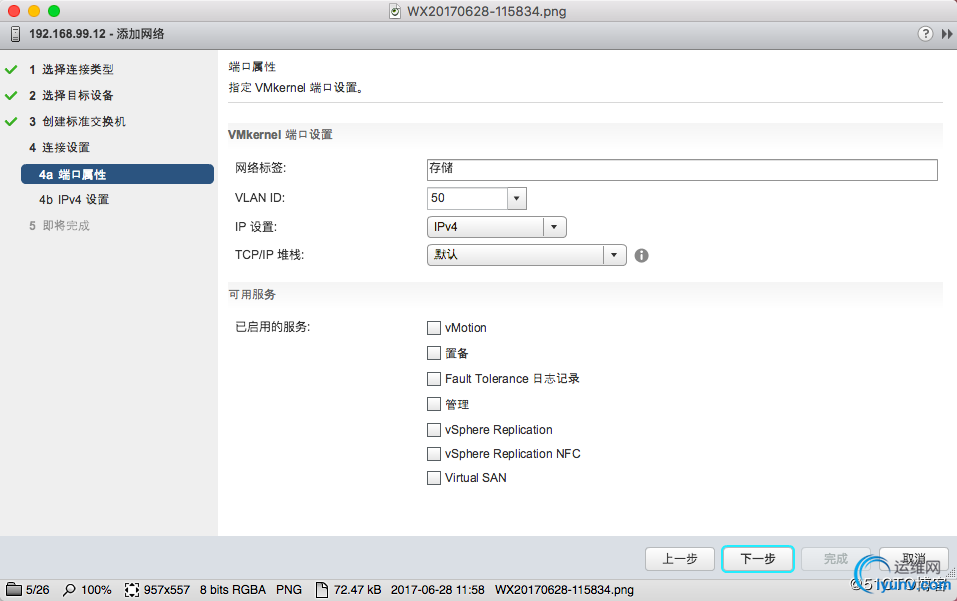
Task: Select step 5 即将完成
Action: click(x=59, y=226)
